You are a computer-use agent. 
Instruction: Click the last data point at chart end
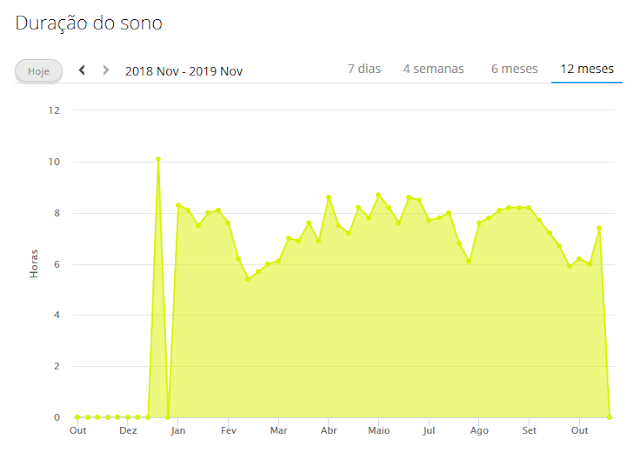pyautogui.click(x=609, y=417)
